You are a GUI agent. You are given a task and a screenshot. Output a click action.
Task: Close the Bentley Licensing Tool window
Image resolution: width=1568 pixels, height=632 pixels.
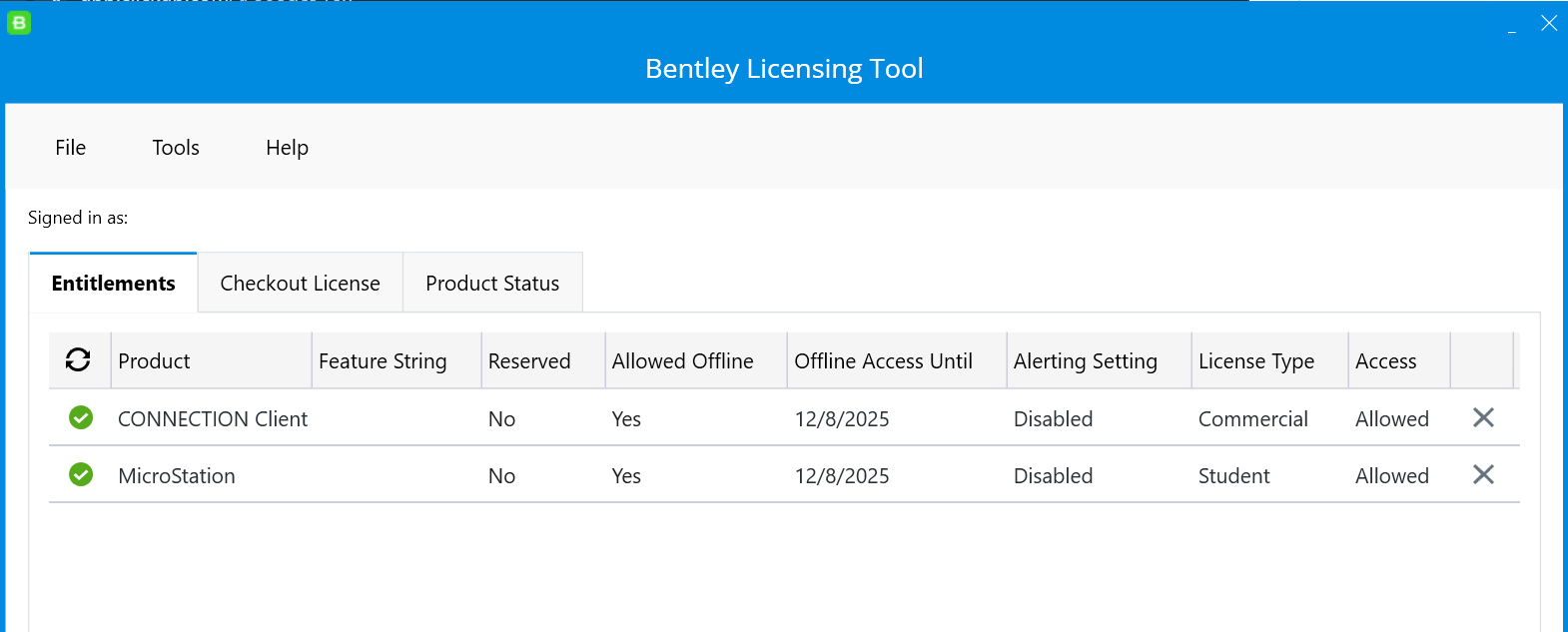point(1548,24)
